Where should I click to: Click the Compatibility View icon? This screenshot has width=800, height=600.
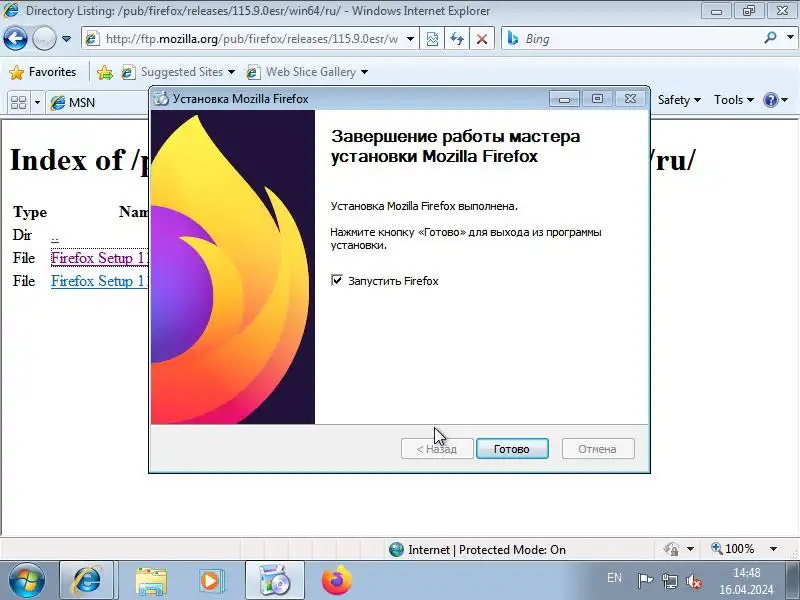[x=432, y=39]
